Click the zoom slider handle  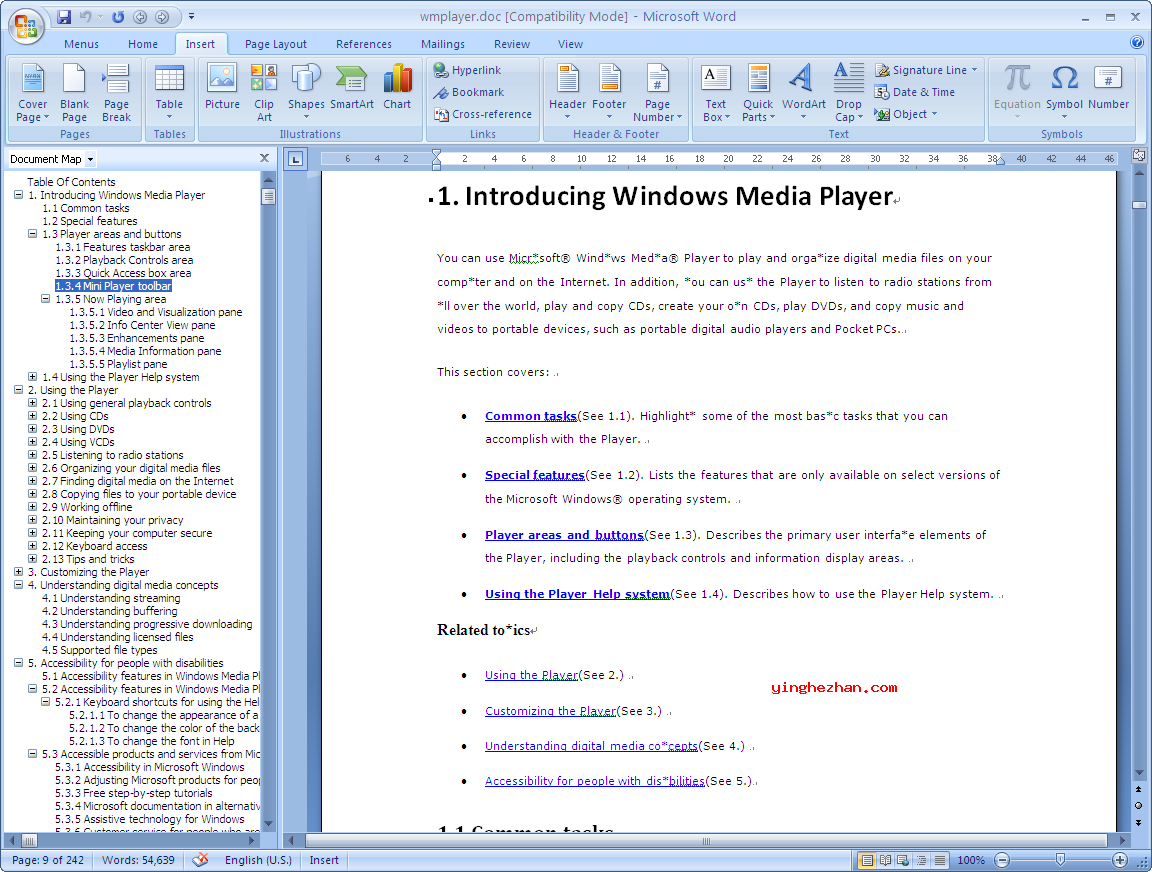coord(1060,860)
